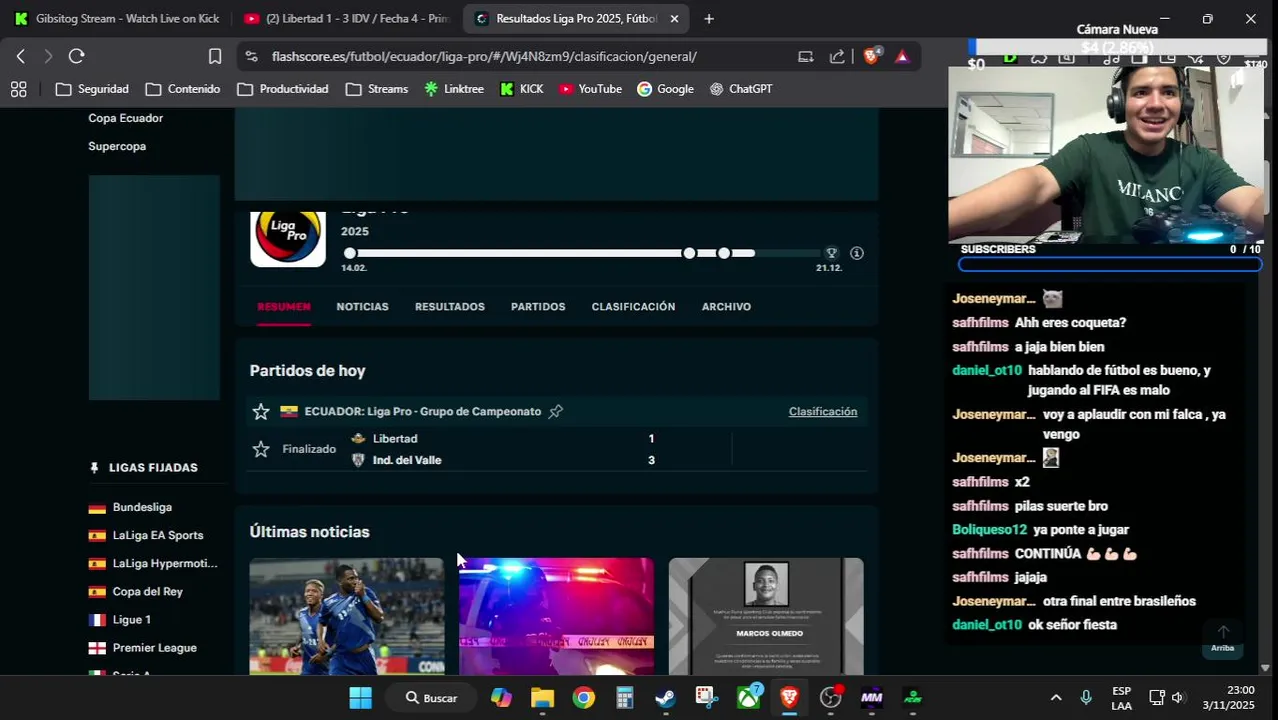Open the police lights news thumbnail

point(556,616)
